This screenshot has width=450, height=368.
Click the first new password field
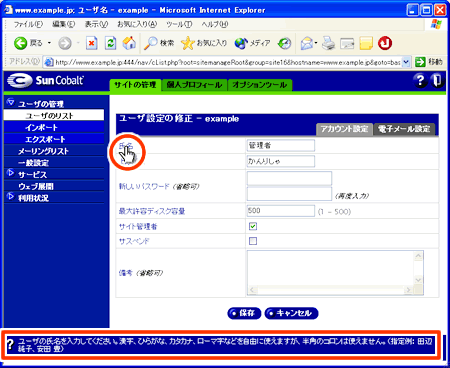(x=289, y=178)
